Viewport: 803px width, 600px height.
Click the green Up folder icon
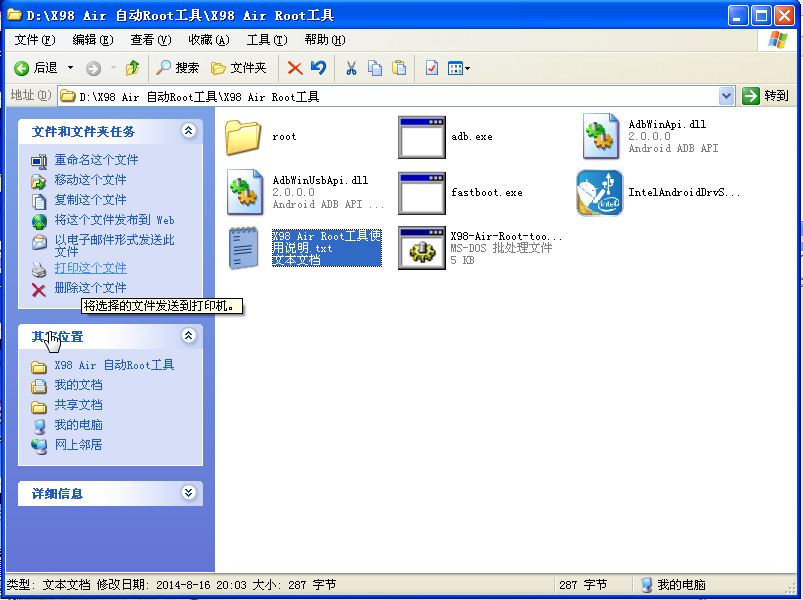133,68
